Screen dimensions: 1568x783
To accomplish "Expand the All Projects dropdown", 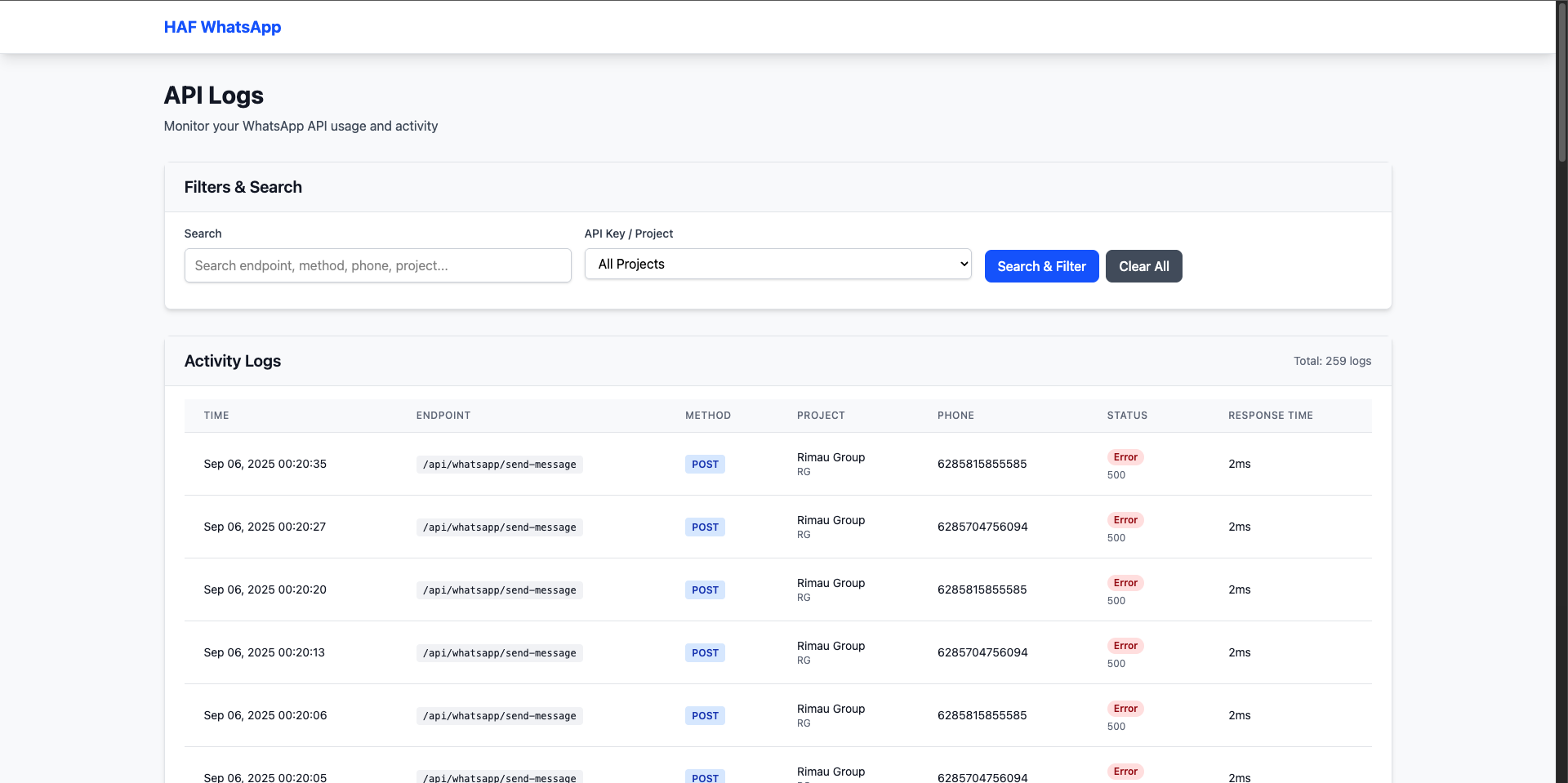I will (777, 264).
